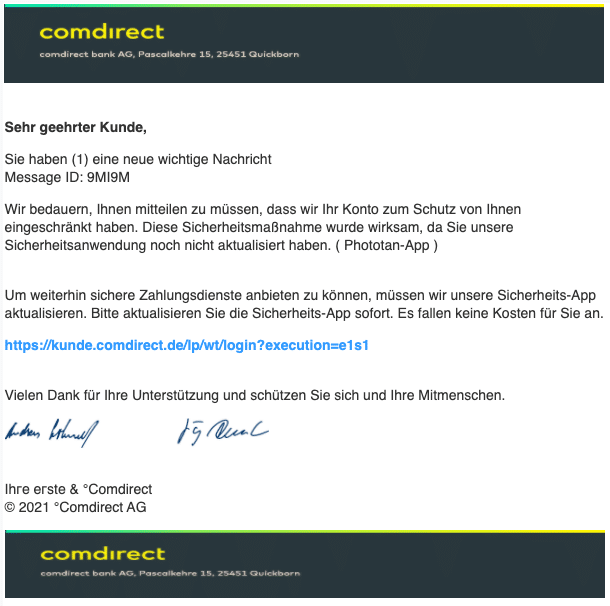
Task: Select the header address line with Quickborn
Action: click(169, 54)
